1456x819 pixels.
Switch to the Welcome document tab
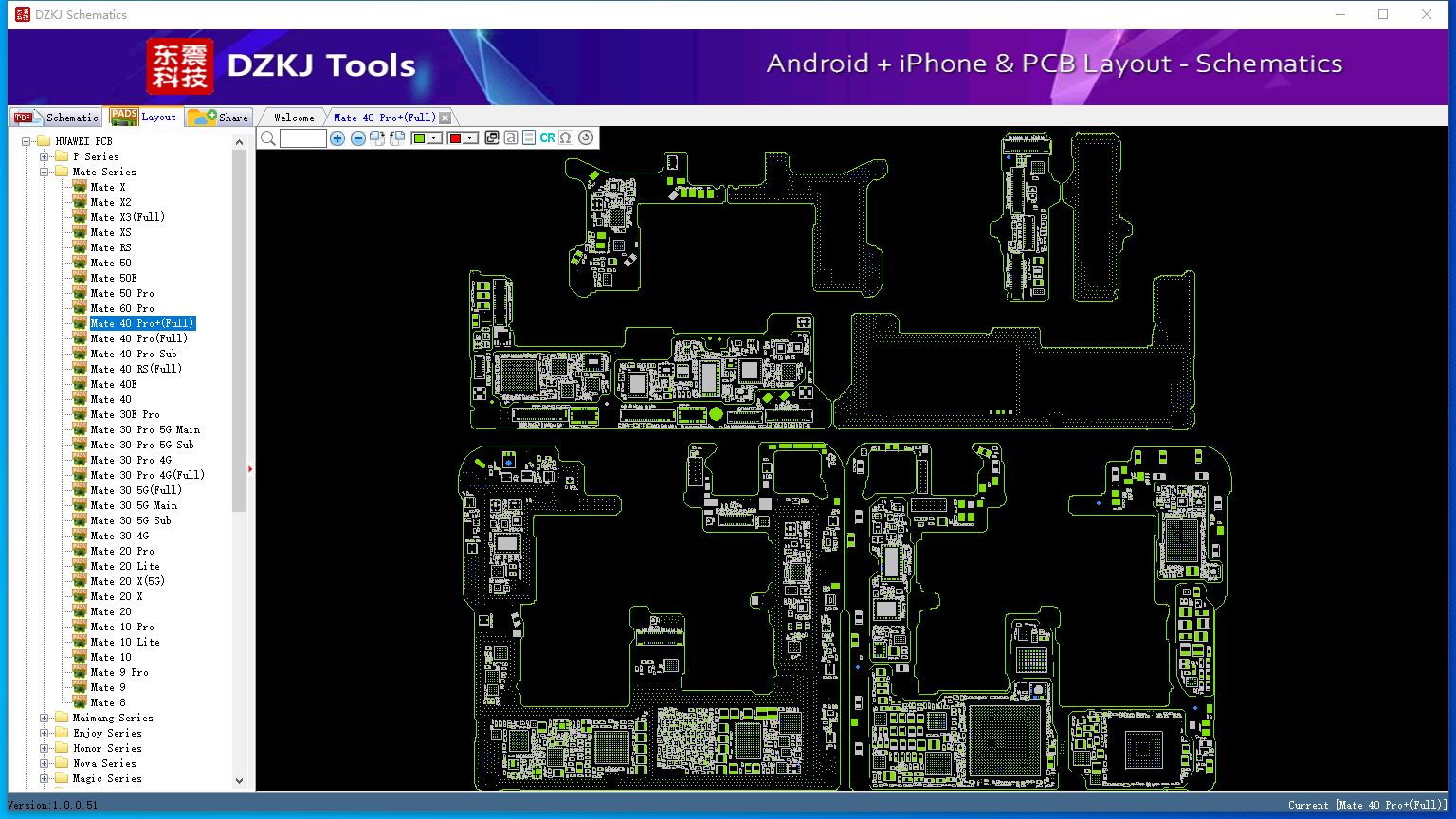294,118
